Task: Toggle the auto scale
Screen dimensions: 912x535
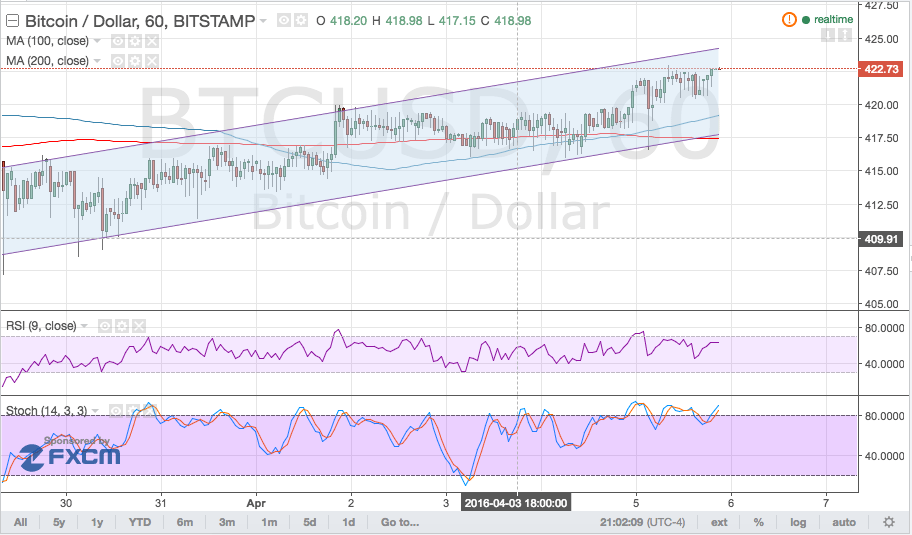Action: (844, 522)
